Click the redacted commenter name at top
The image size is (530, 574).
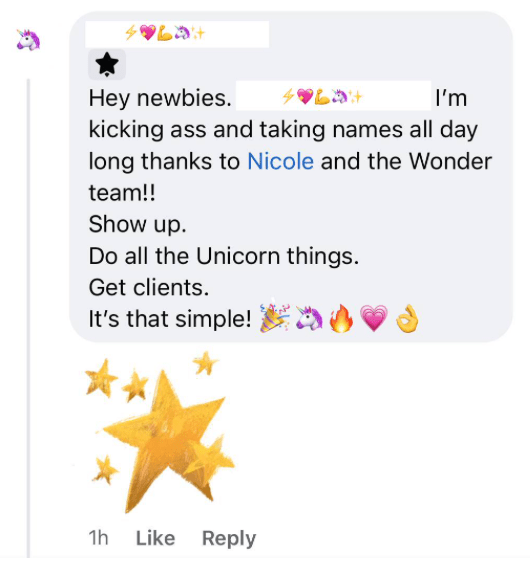(177, 34)
